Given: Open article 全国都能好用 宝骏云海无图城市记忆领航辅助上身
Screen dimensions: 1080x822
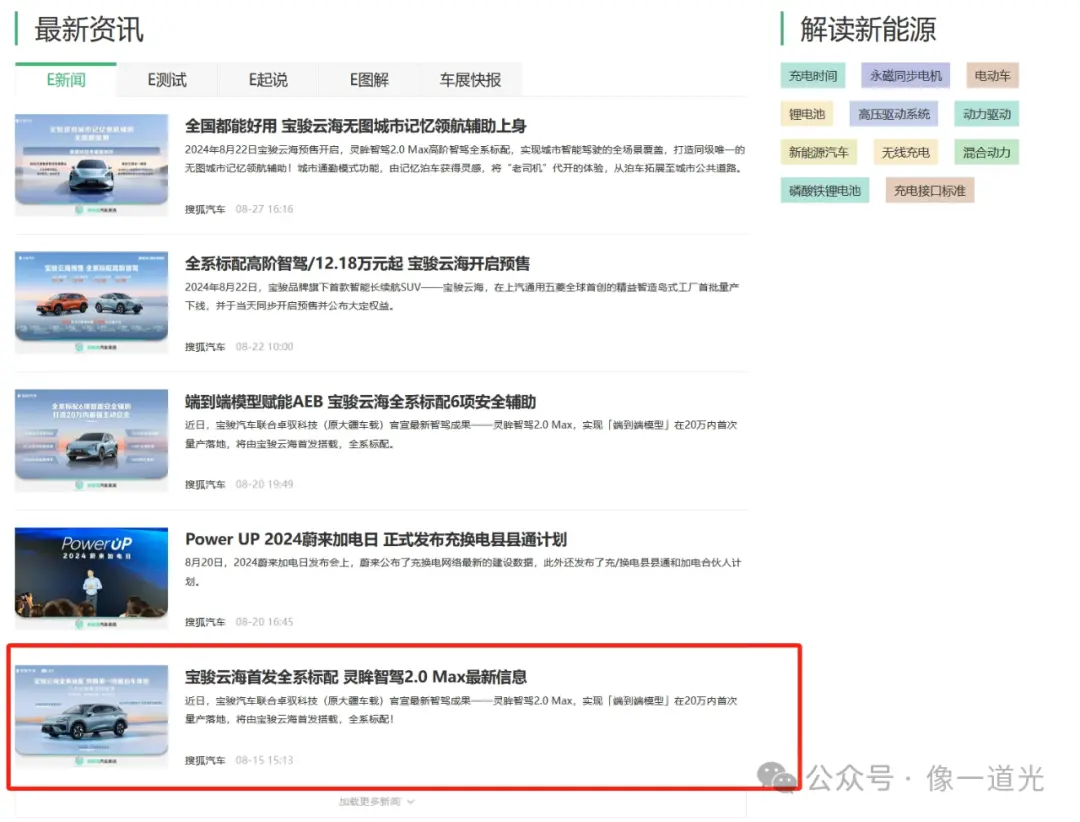Looking at the screenshot, I should [355, 126].
